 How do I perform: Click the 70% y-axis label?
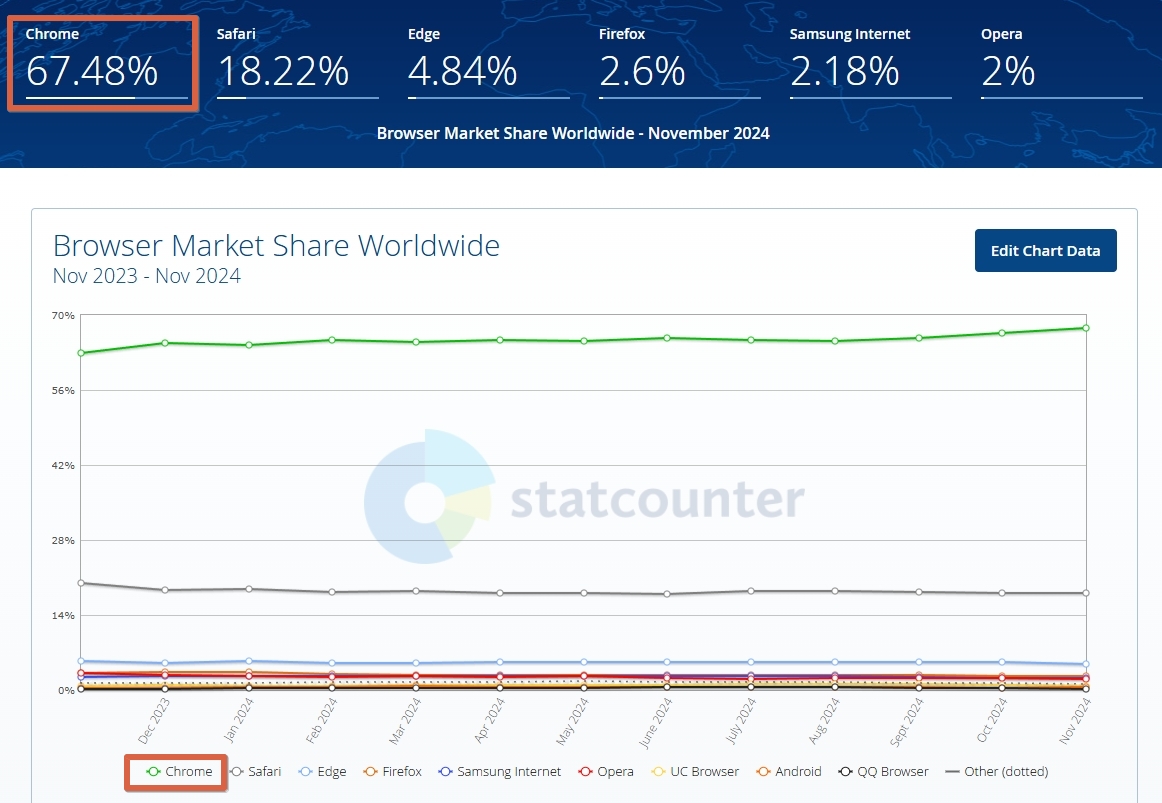(x=63, y=316)
